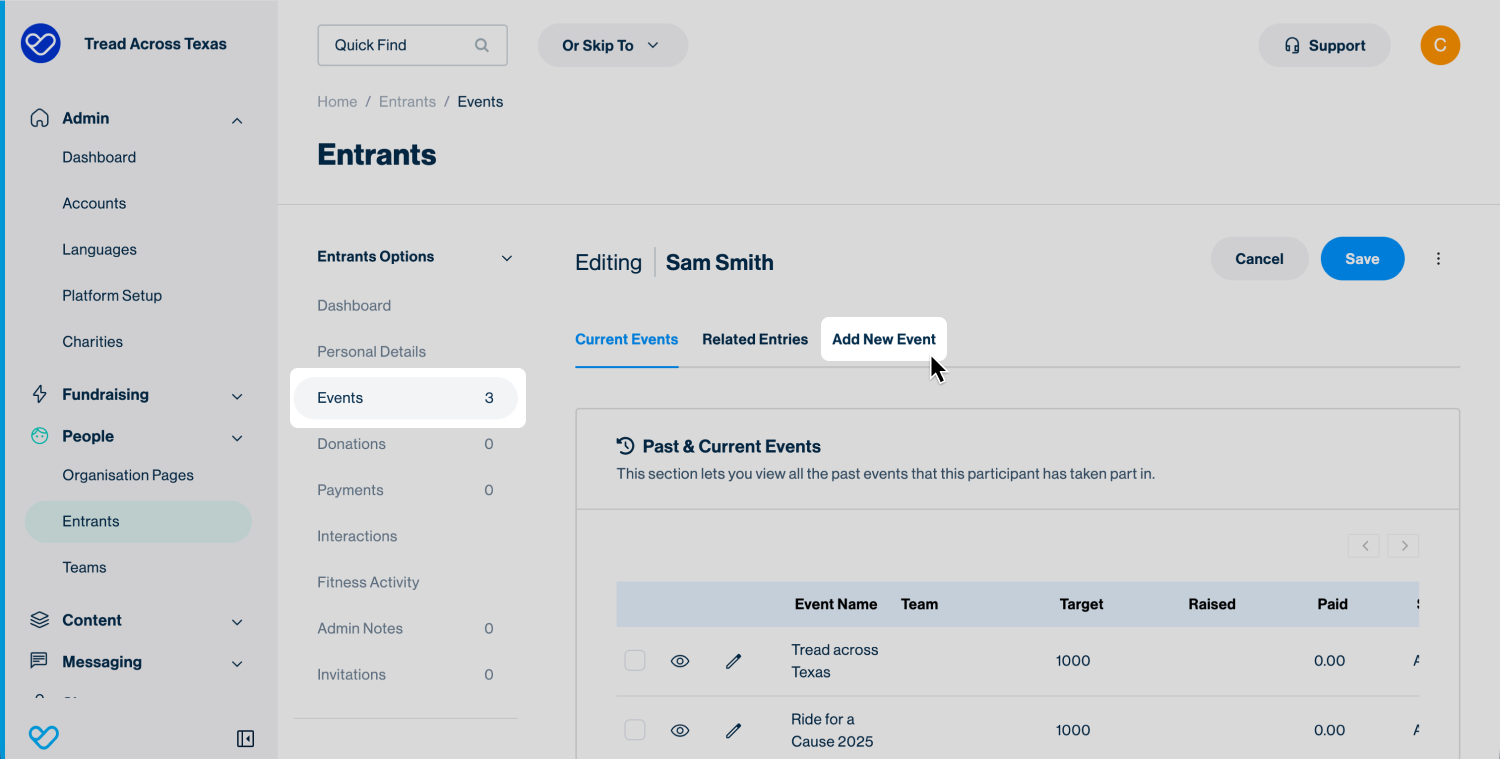
Task: Click the previous page arrow above the table
Action: coord(1364,546)
